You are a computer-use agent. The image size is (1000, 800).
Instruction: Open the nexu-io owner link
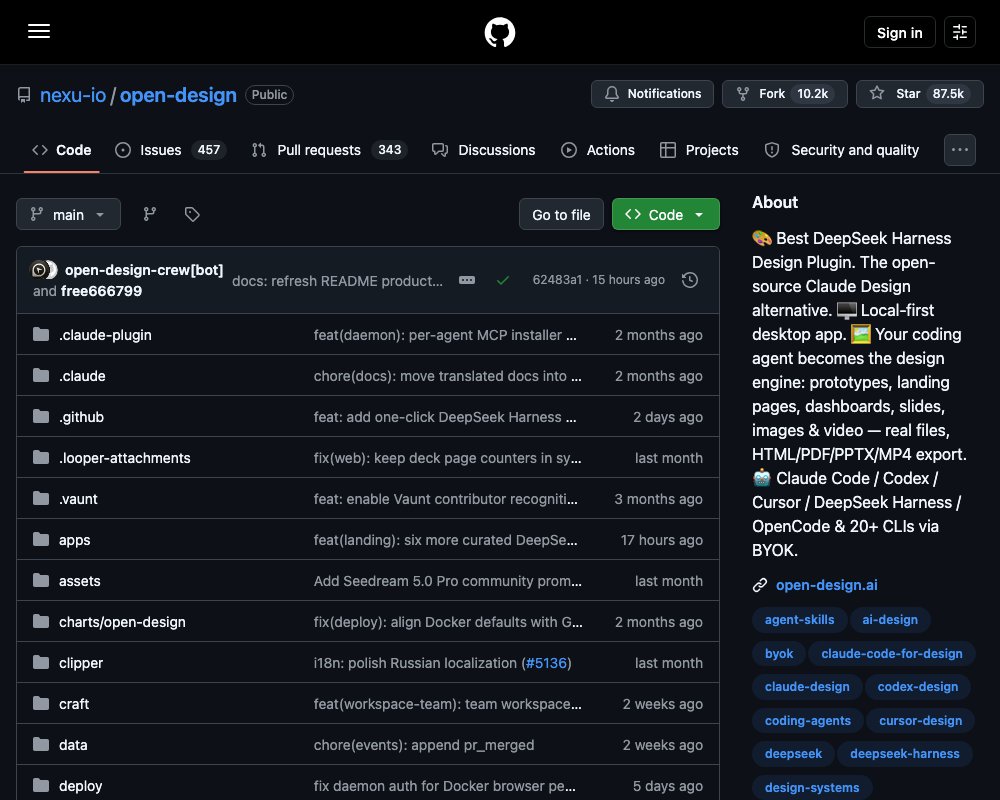pyautogui.click(x=73, y=95)
